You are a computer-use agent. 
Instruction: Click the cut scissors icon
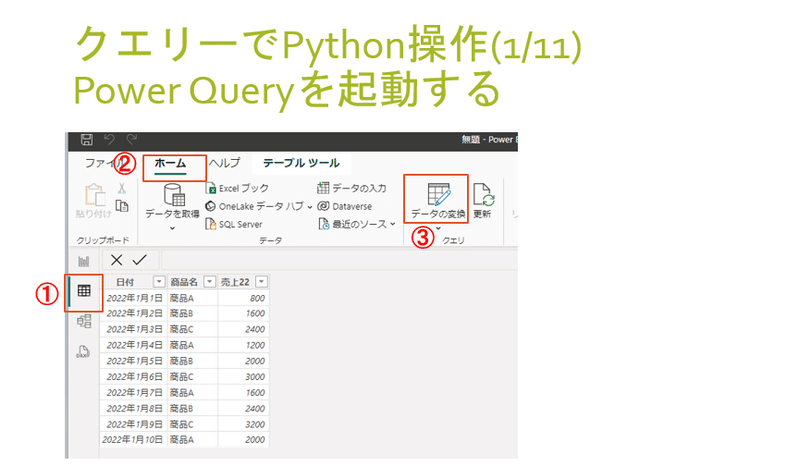122,188
